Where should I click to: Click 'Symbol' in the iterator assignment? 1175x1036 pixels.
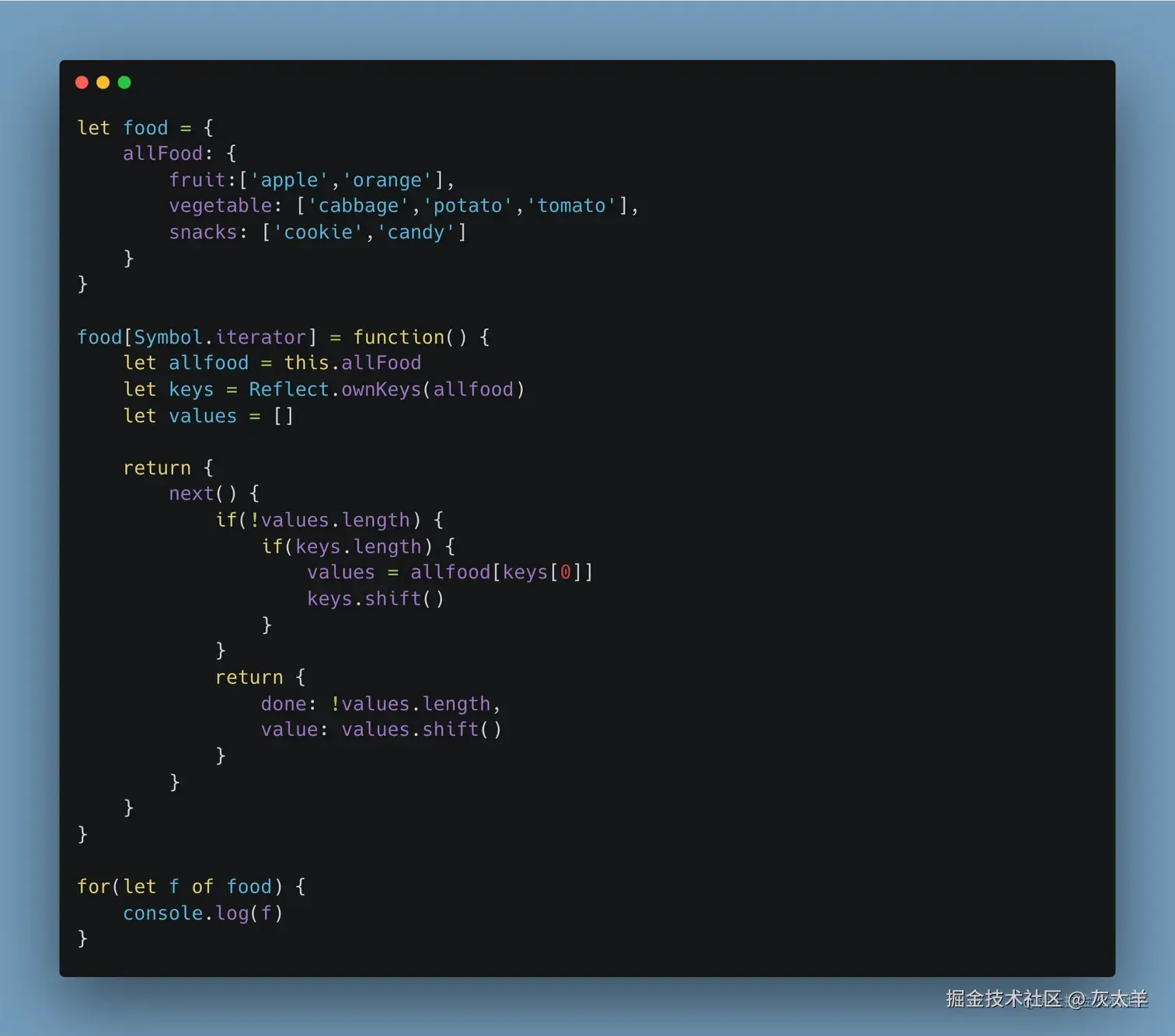168,337
